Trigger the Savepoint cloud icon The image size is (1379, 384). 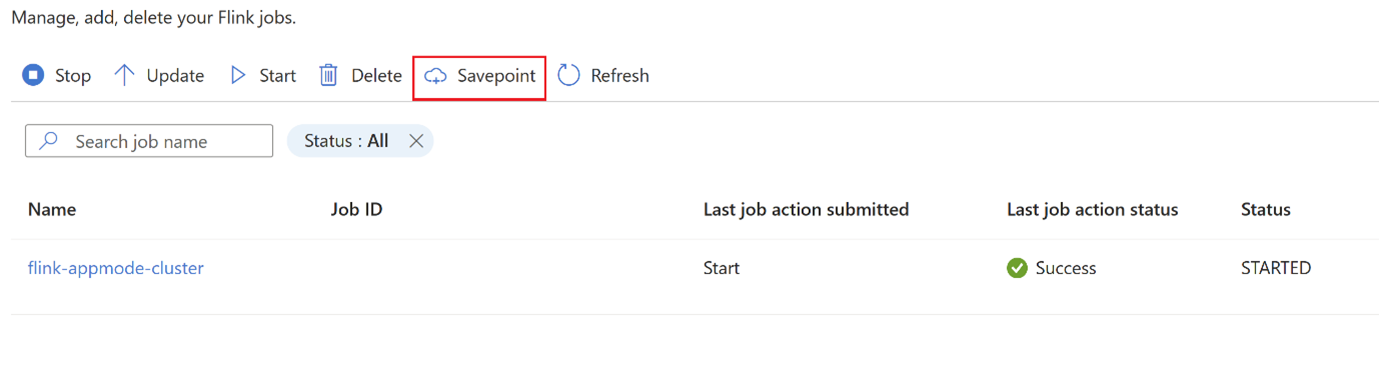[435, 76]
